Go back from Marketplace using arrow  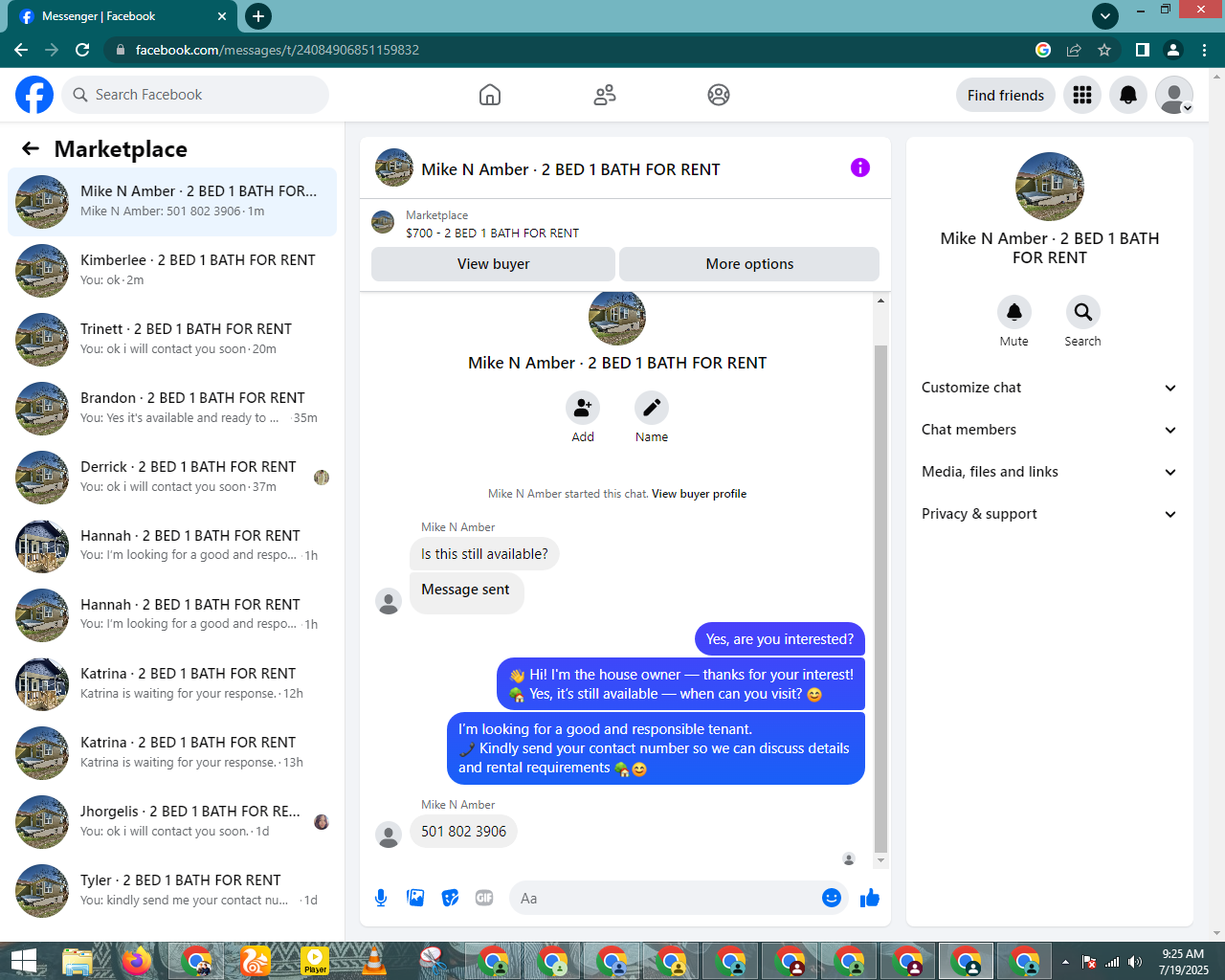tap(31, 148)
